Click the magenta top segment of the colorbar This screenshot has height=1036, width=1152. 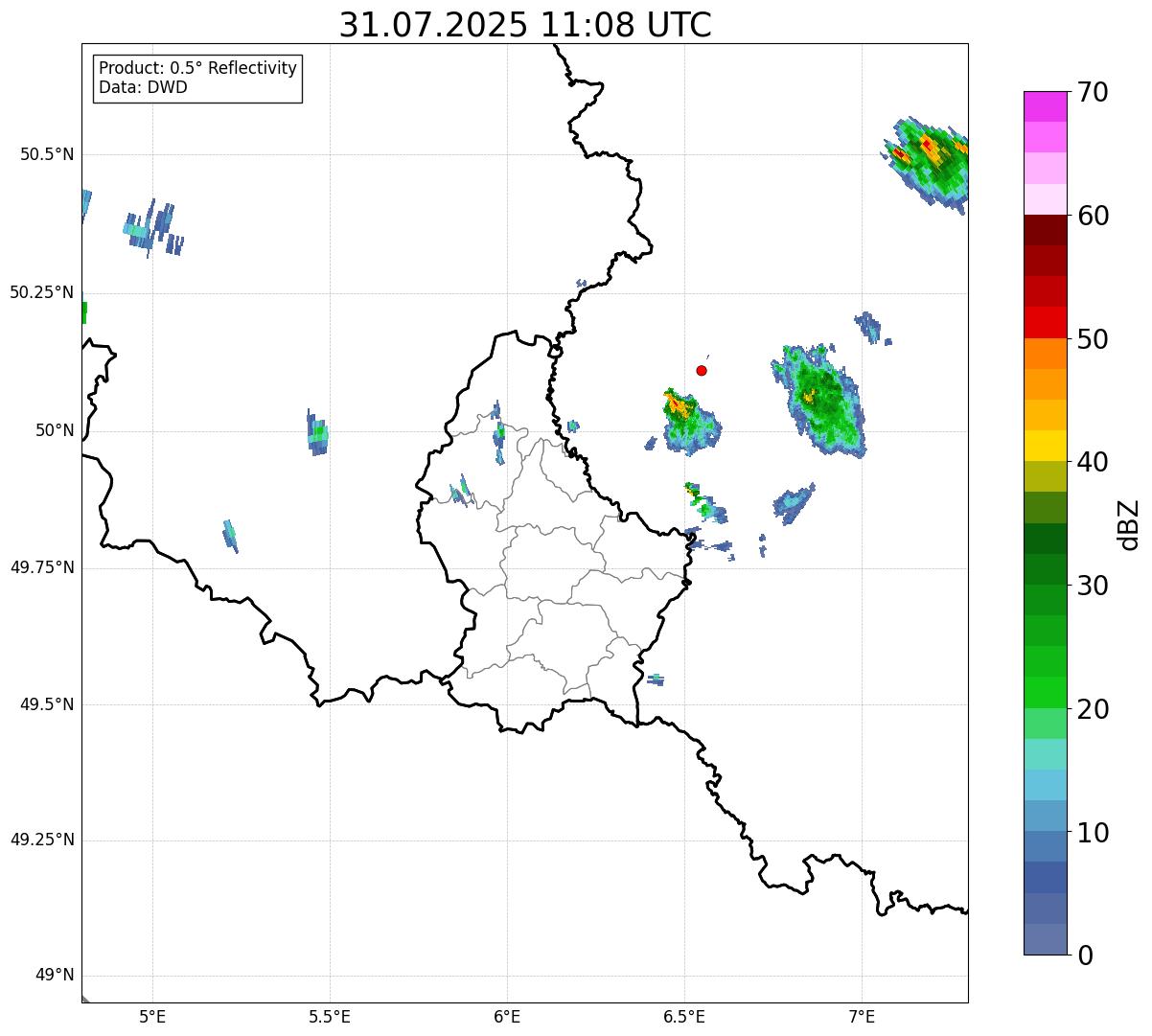[x=1045, y=106]
